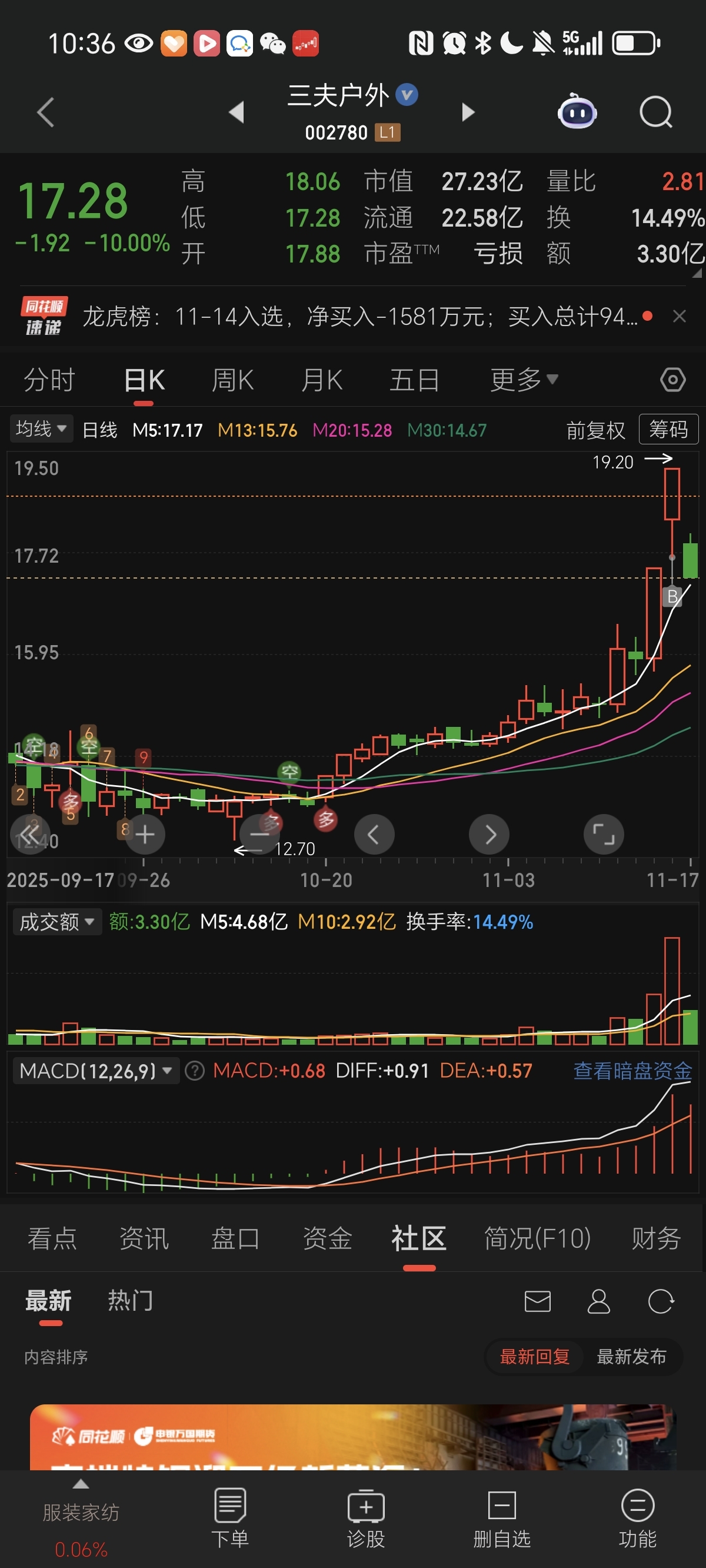The width and height of the screenshot is (706, 1568).
Task: Open 盘口 section tab
Action: point(235,1238)
